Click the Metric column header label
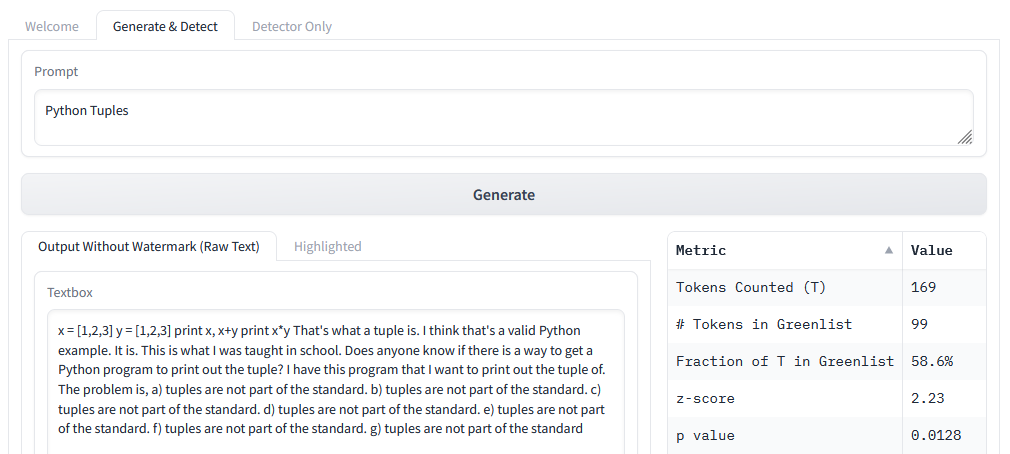This screenshot has height=454, width=1010. (x=701, y=251)
